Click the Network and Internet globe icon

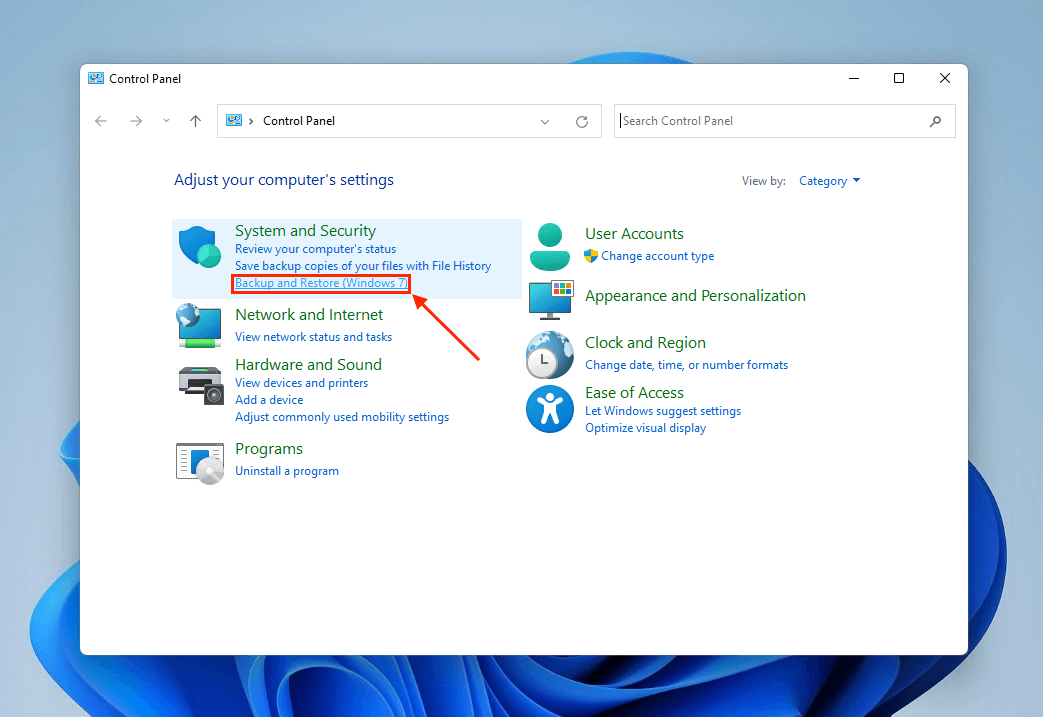[x=199, y=325]
